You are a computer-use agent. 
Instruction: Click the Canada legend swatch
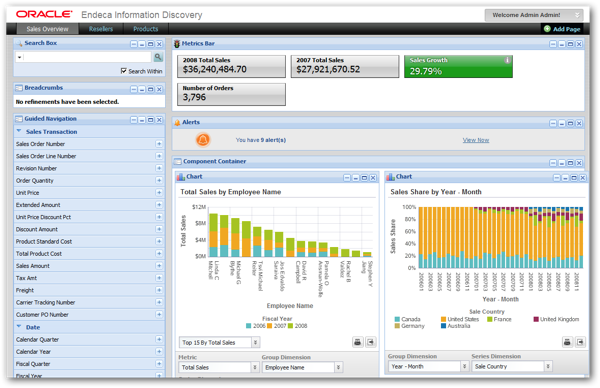tap(397, 319)
